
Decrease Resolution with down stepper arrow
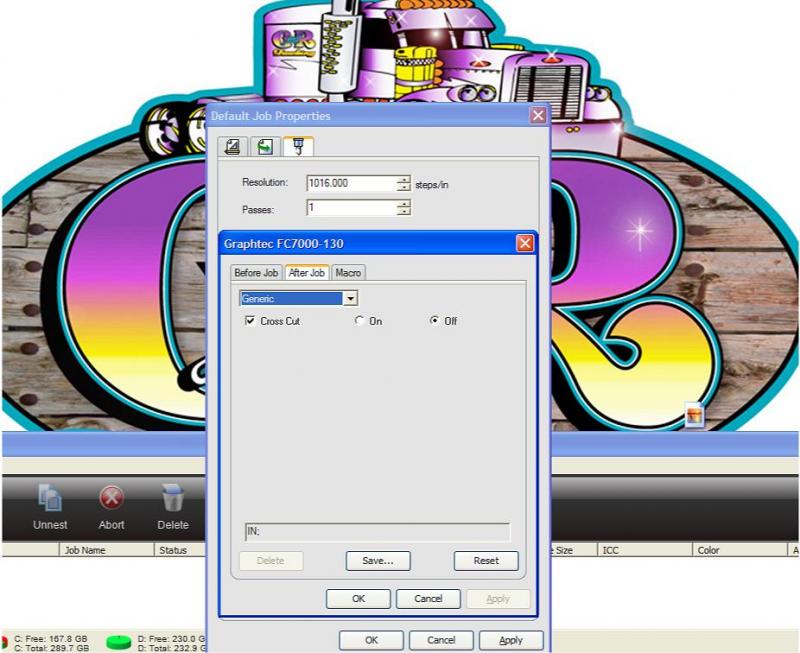point(404,187)
